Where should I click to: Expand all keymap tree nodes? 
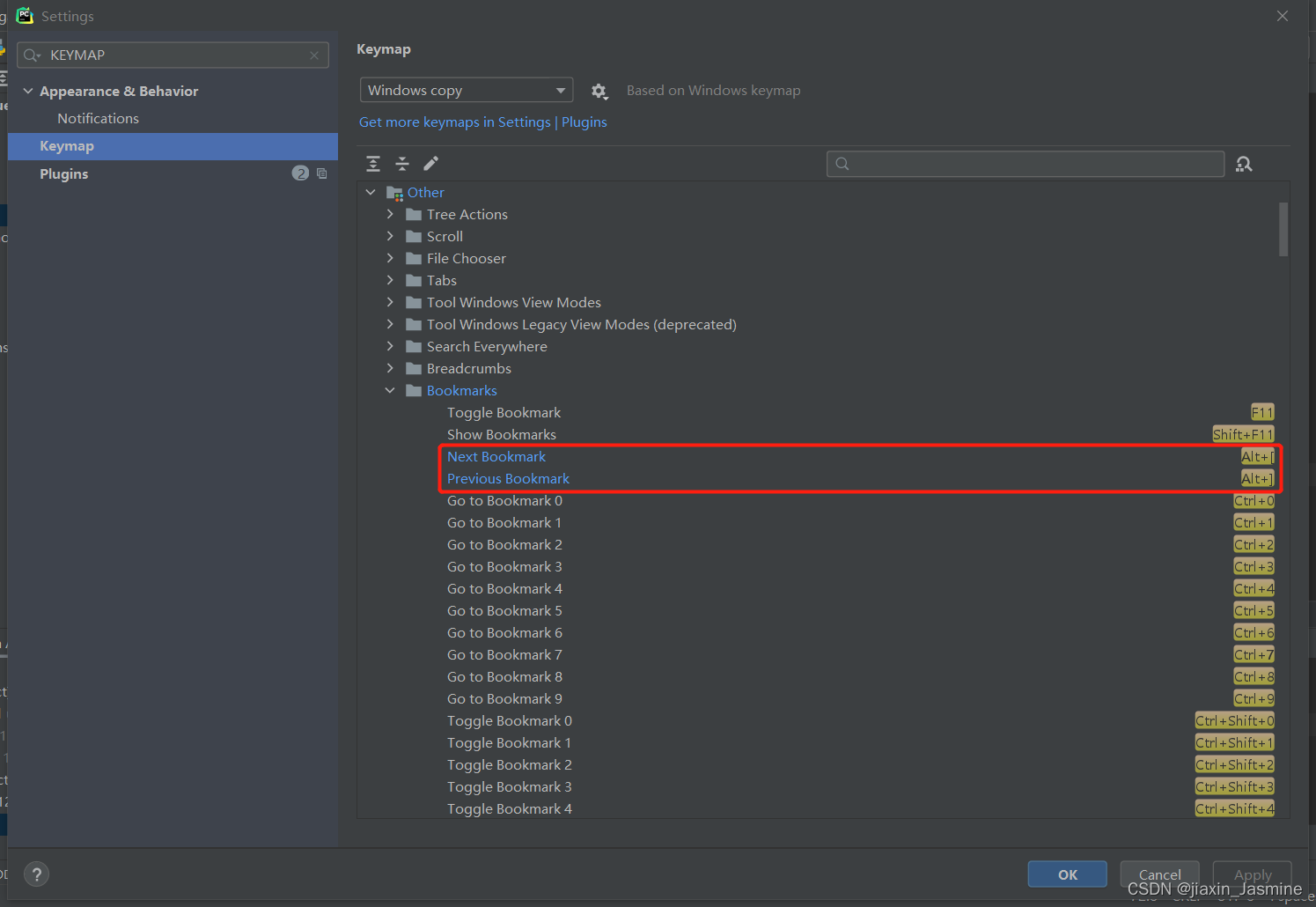click(x=373, y=164)
